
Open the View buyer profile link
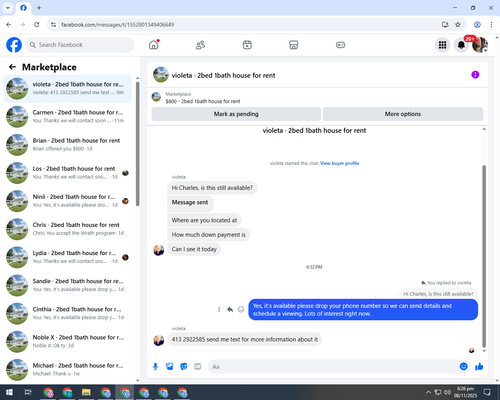339,163
